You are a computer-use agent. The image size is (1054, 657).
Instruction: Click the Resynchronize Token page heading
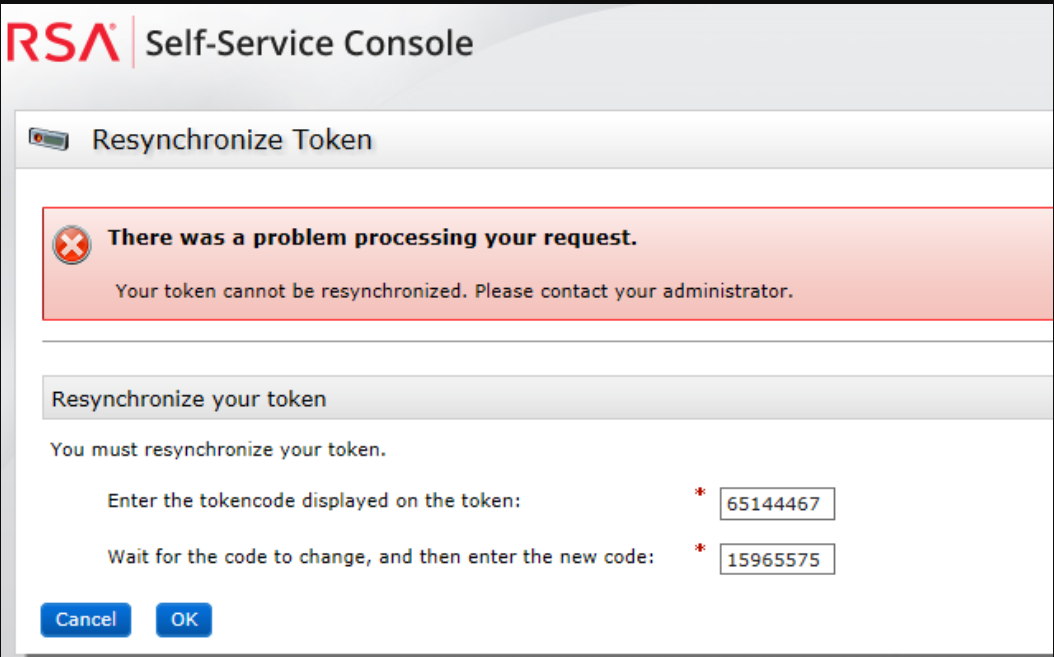tap(232, 140)
